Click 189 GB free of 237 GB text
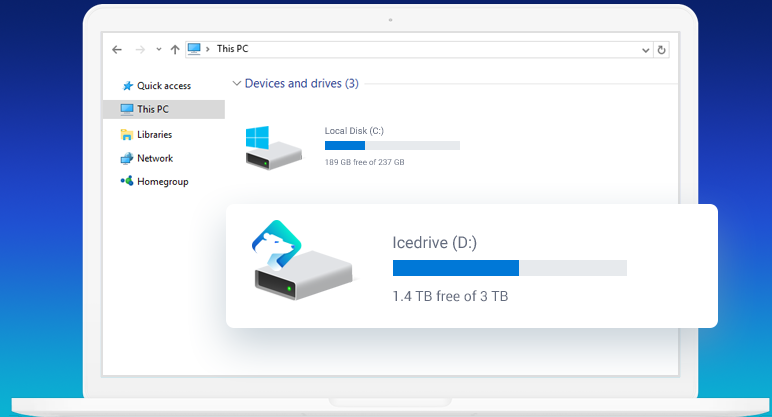Viewport: 772px width, 417px height. pos(364,162)
